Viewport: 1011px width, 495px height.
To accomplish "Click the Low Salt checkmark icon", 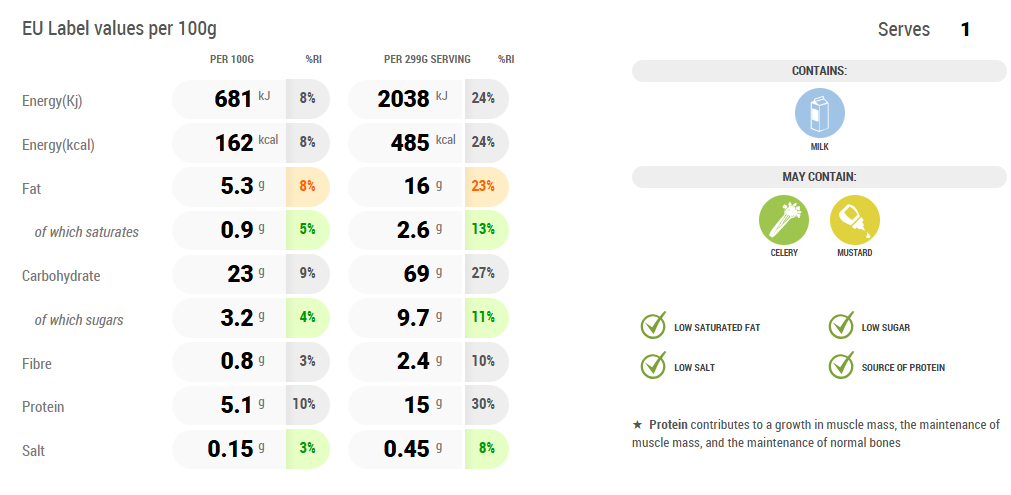I will 653,366.
